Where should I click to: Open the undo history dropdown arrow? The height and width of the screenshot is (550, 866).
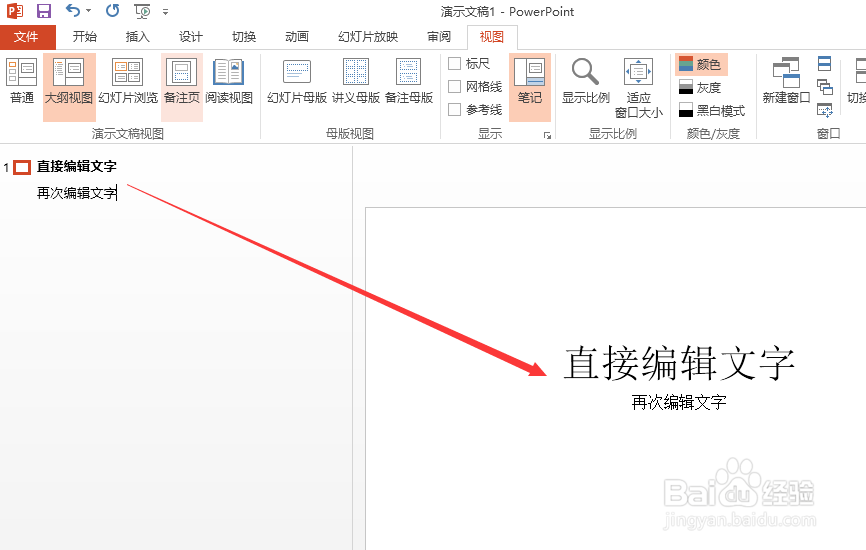click(88, 10)
